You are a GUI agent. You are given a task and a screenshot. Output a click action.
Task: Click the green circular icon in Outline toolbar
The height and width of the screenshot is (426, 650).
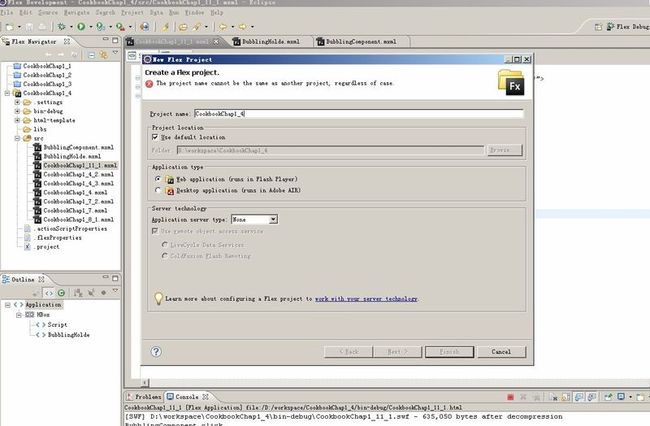tap(61, 293)
